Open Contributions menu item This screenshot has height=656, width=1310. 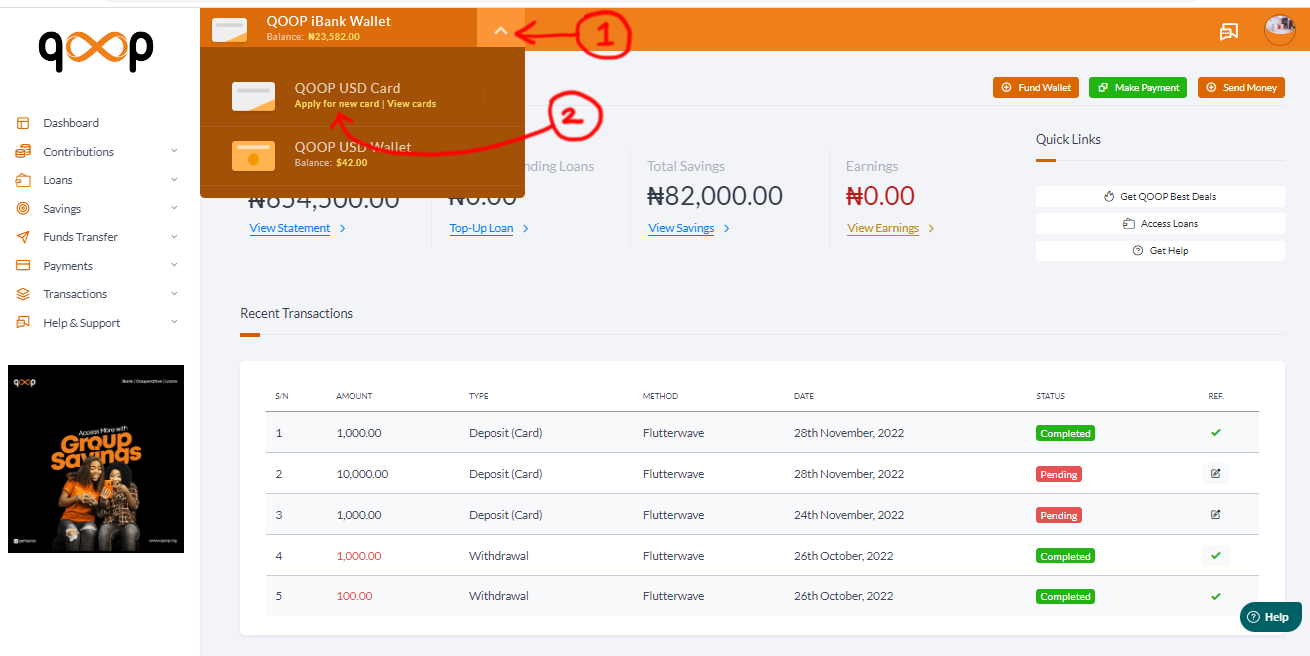78,152
